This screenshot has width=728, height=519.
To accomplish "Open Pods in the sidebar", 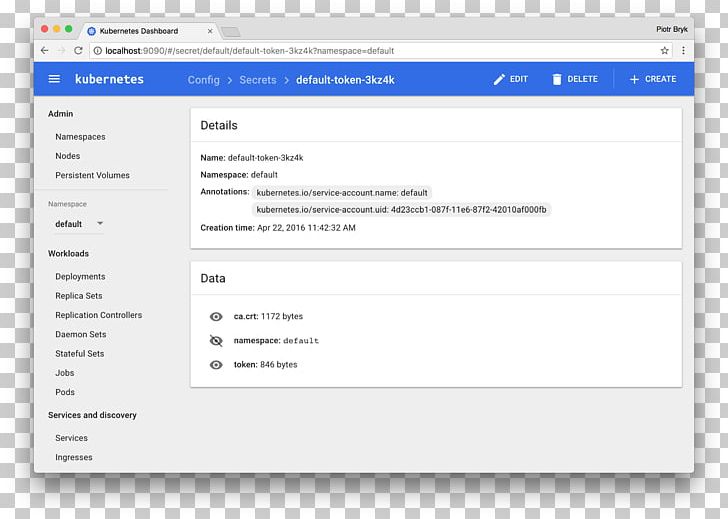I will (x=65, y=392).
